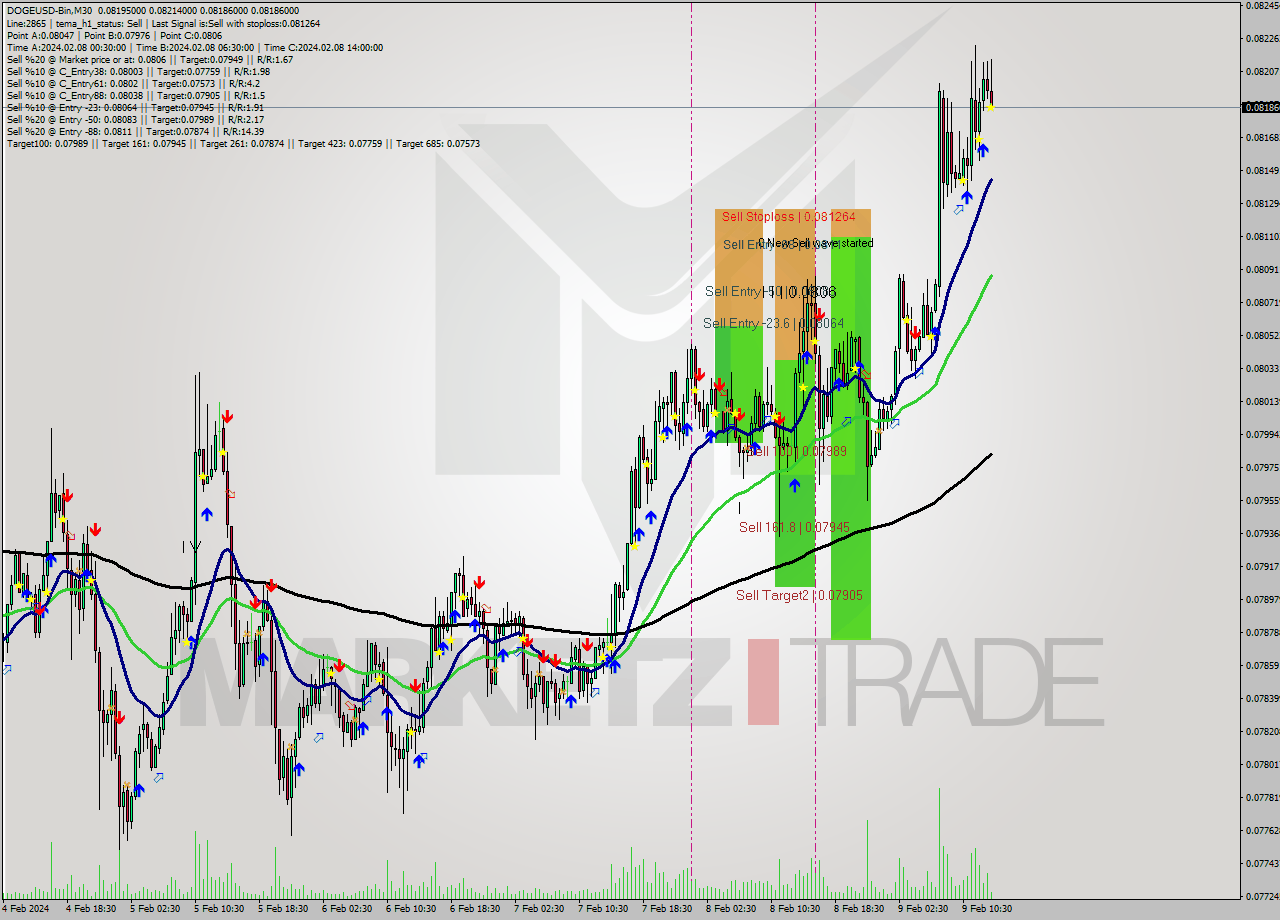Click the 'Sell %10 @ C_Entry88' line
Viewport: 1280px width, 920px height.
pyautogui.click(x=135, y=95)
